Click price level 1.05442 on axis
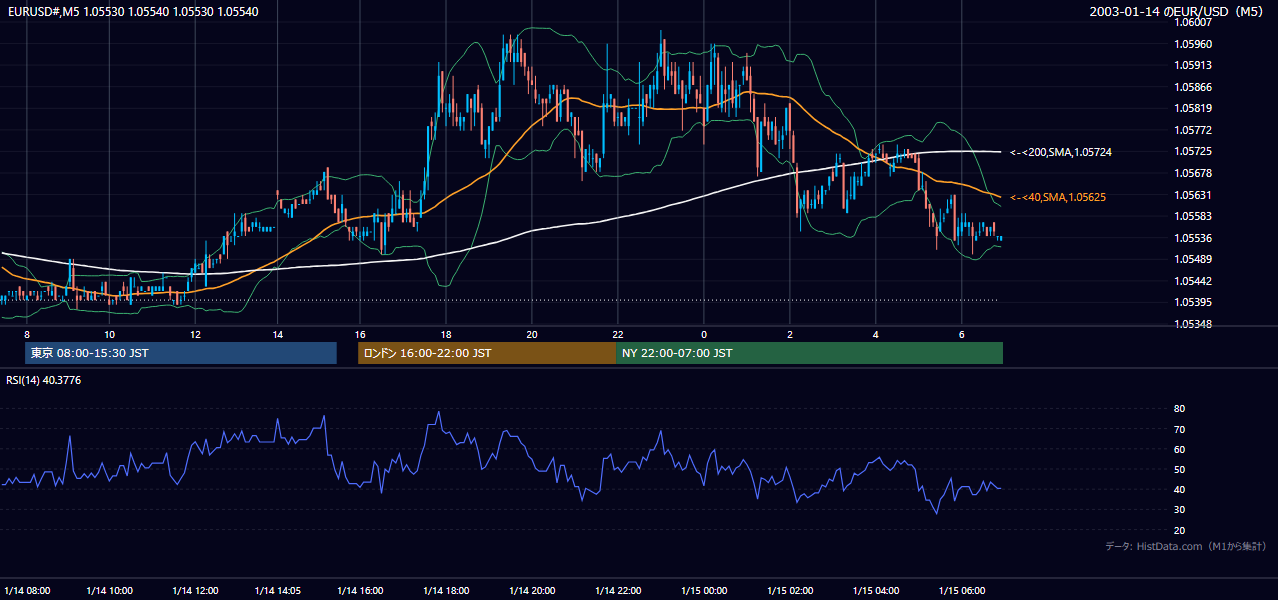 point(1194,281)
